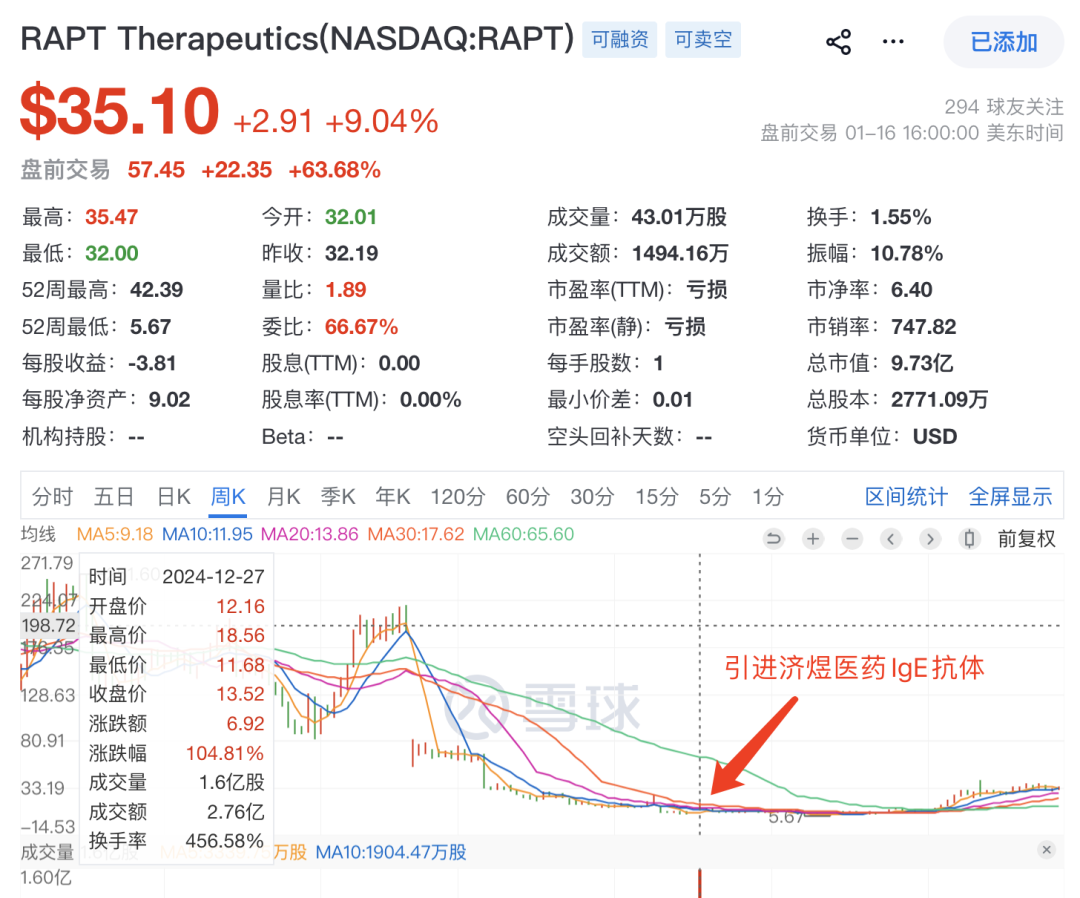Click the tooltip date 2024-12-27
The height and width of the screenshot is (898, 1080).
pyautogui.click(x=214, y=577)
